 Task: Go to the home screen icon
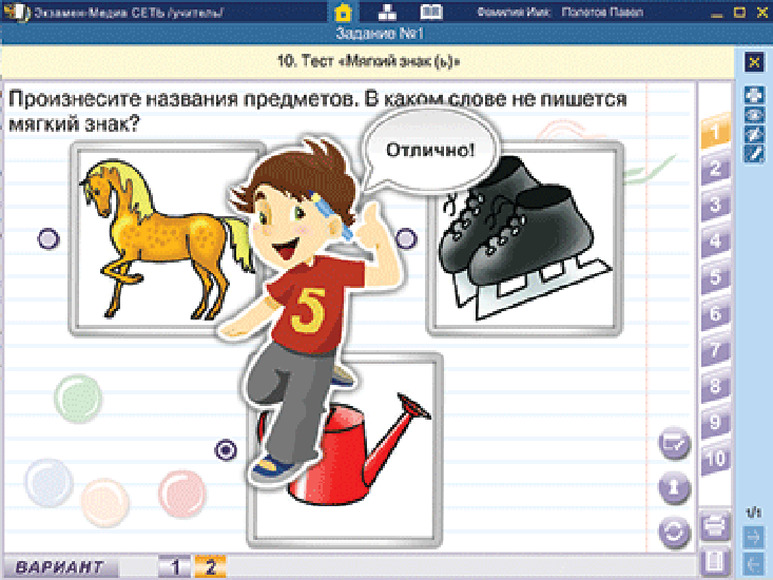coord(343,12)
